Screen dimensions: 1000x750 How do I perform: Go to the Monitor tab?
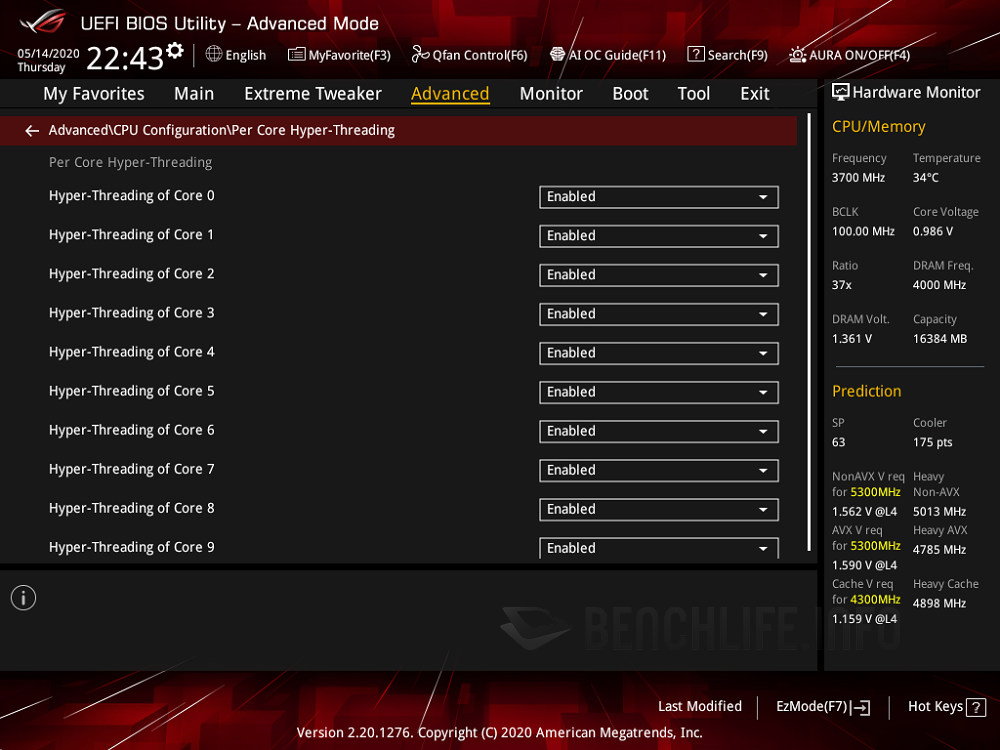551,93
